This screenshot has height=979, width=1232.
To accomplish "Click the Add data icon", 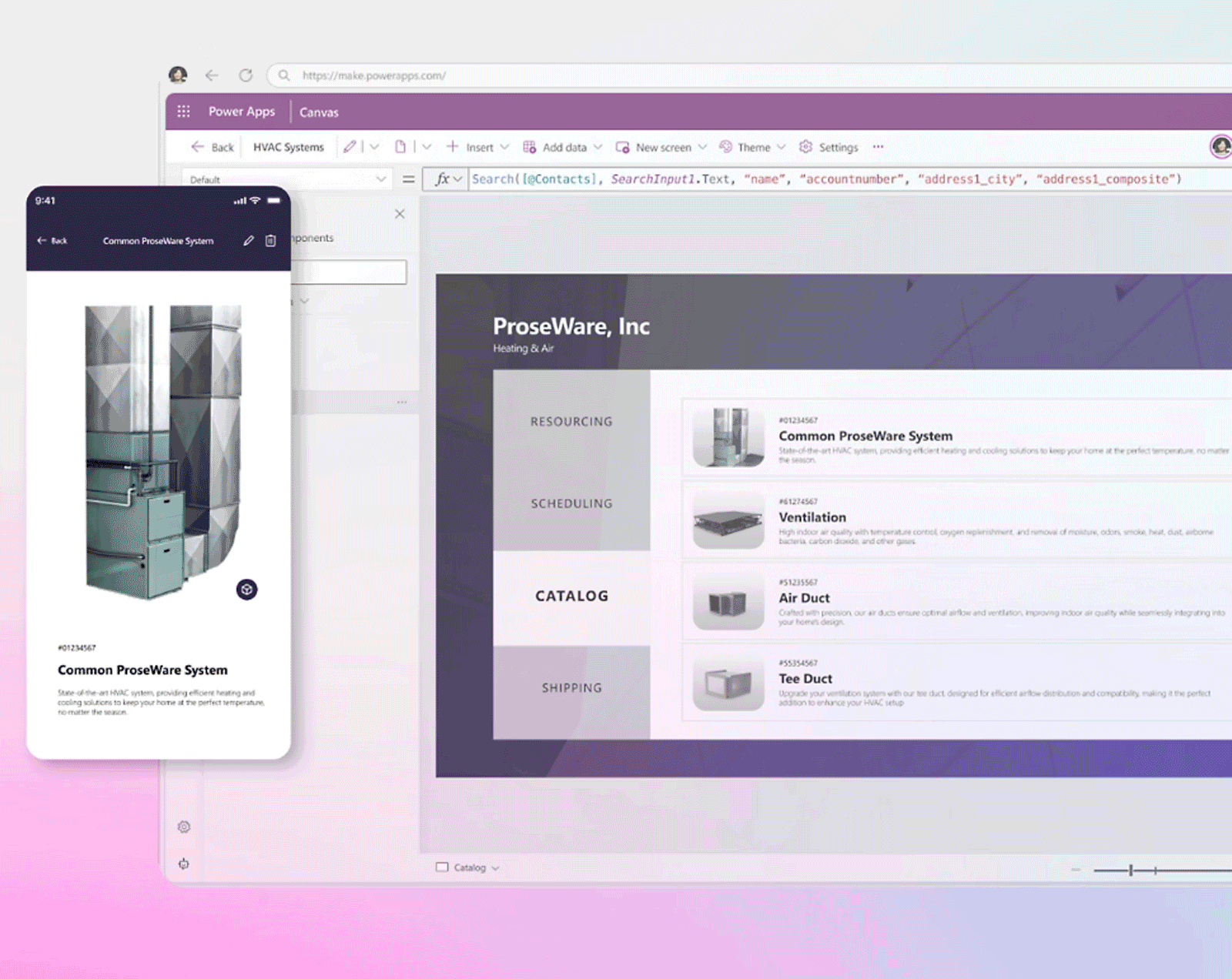I will coord(529,146).
